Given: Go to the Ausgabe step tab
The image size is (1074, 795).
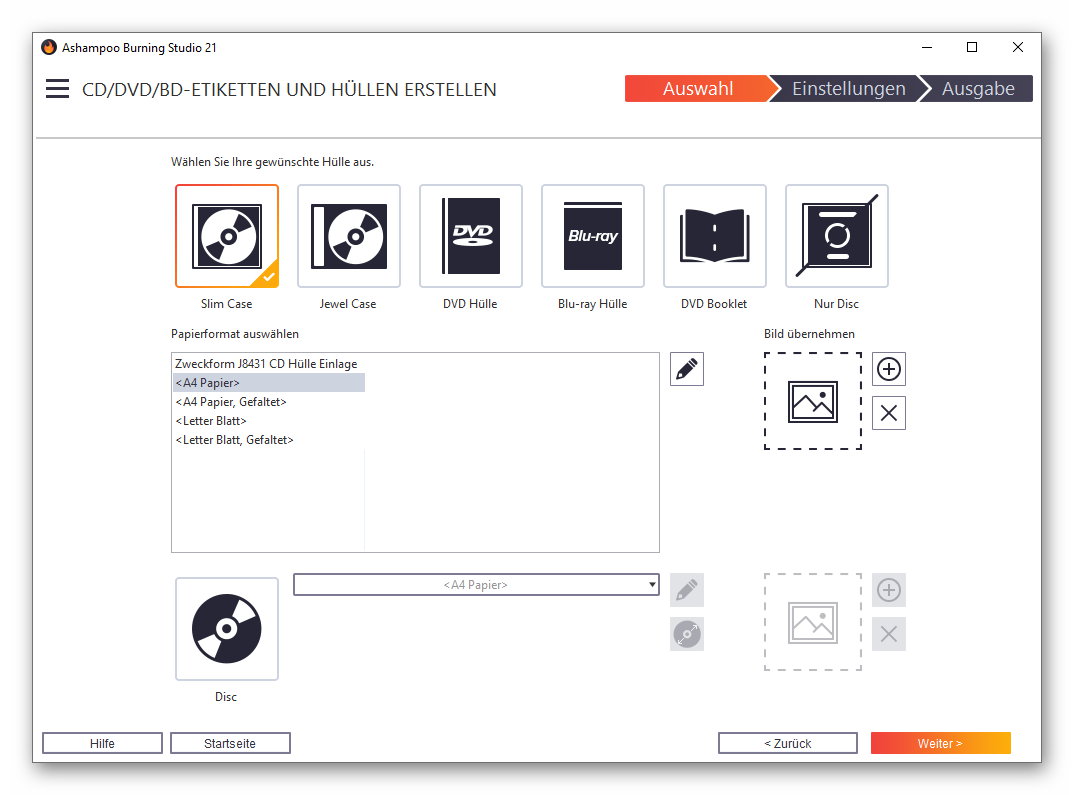Looking at the screenshot, I should click(977, 89).
